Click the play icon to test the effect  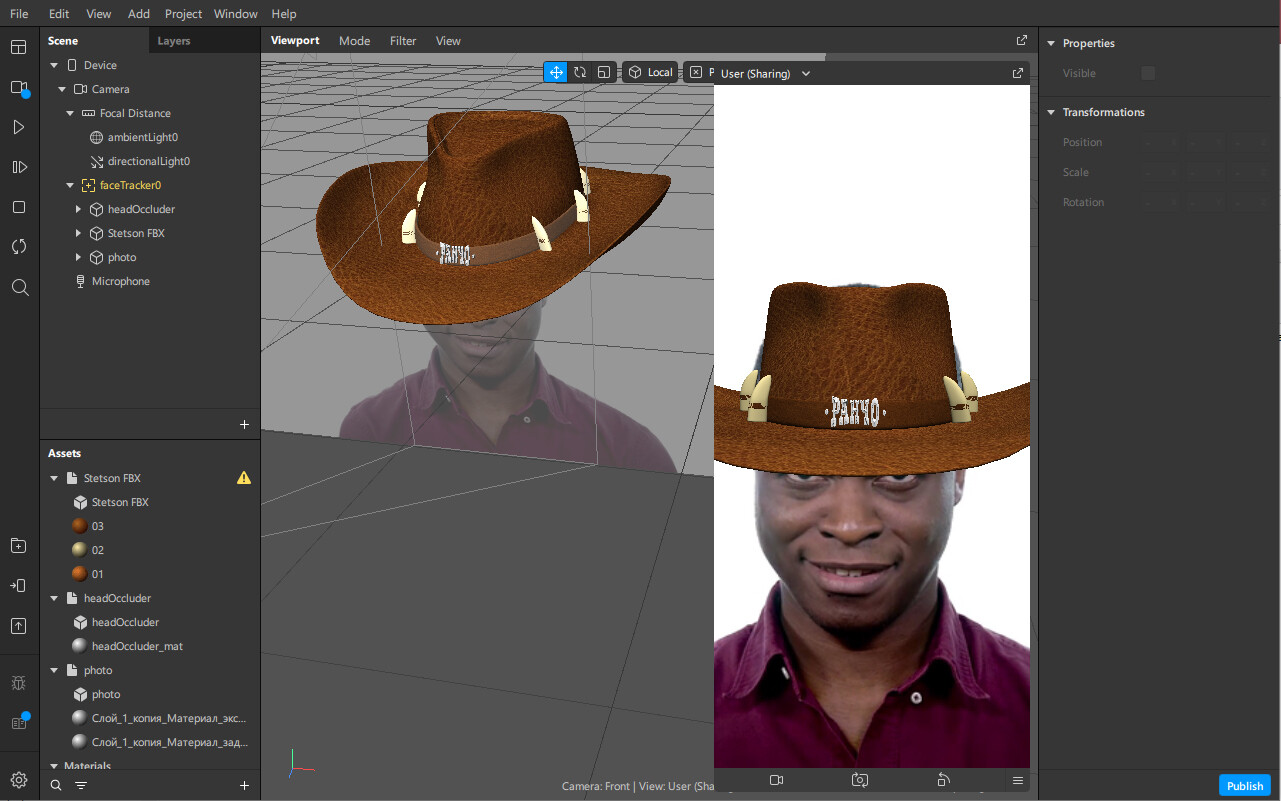coord(18,127)
